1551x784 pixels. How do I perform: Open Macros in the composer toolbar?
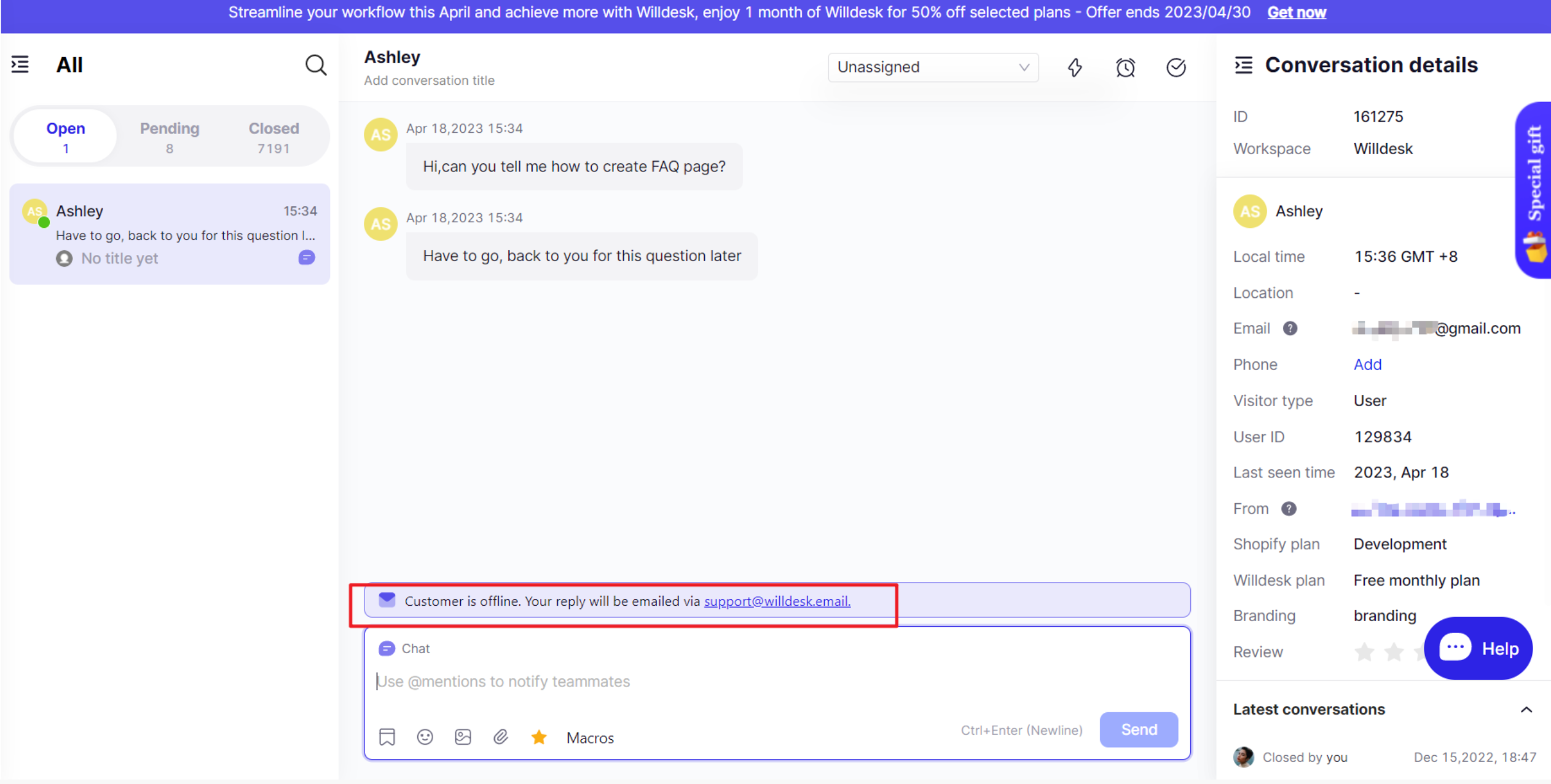(590, 737)
